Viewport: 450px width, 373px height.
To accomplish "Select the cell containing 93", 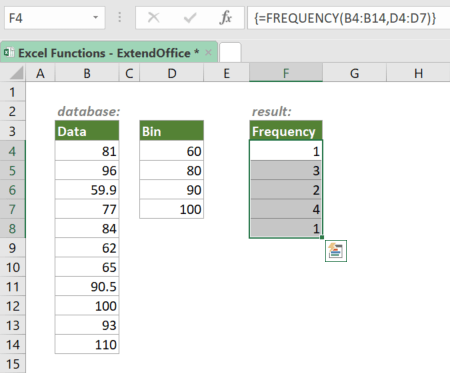I will (87, 325).
